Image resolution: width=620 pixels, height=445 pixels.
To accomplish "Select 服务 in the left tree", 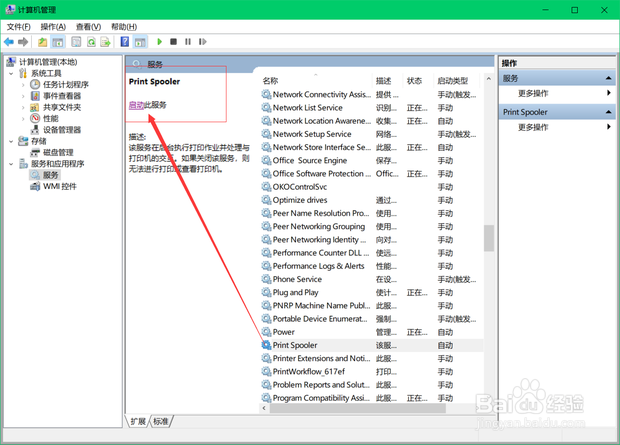I will 50,175.
